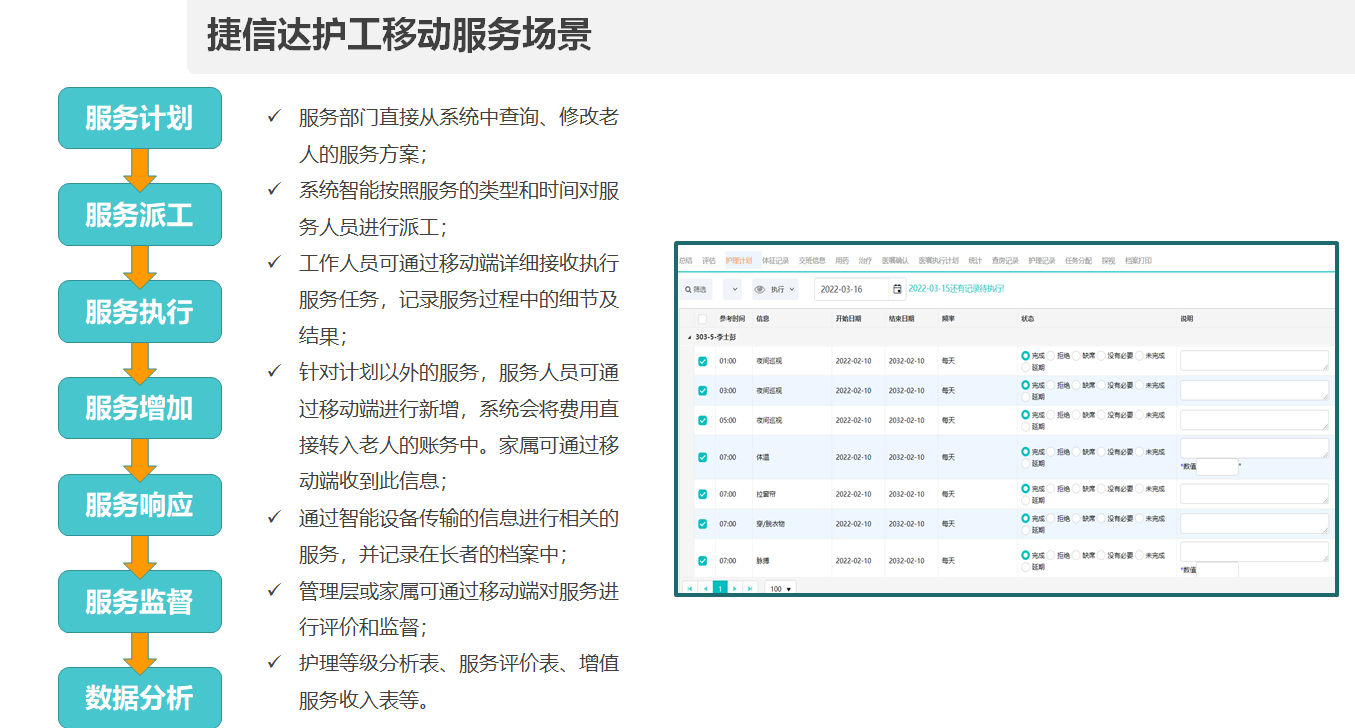Click the 参考时间 column header
The height and width of the screenshot is (728, 1355).
click(x=732, y=319)
